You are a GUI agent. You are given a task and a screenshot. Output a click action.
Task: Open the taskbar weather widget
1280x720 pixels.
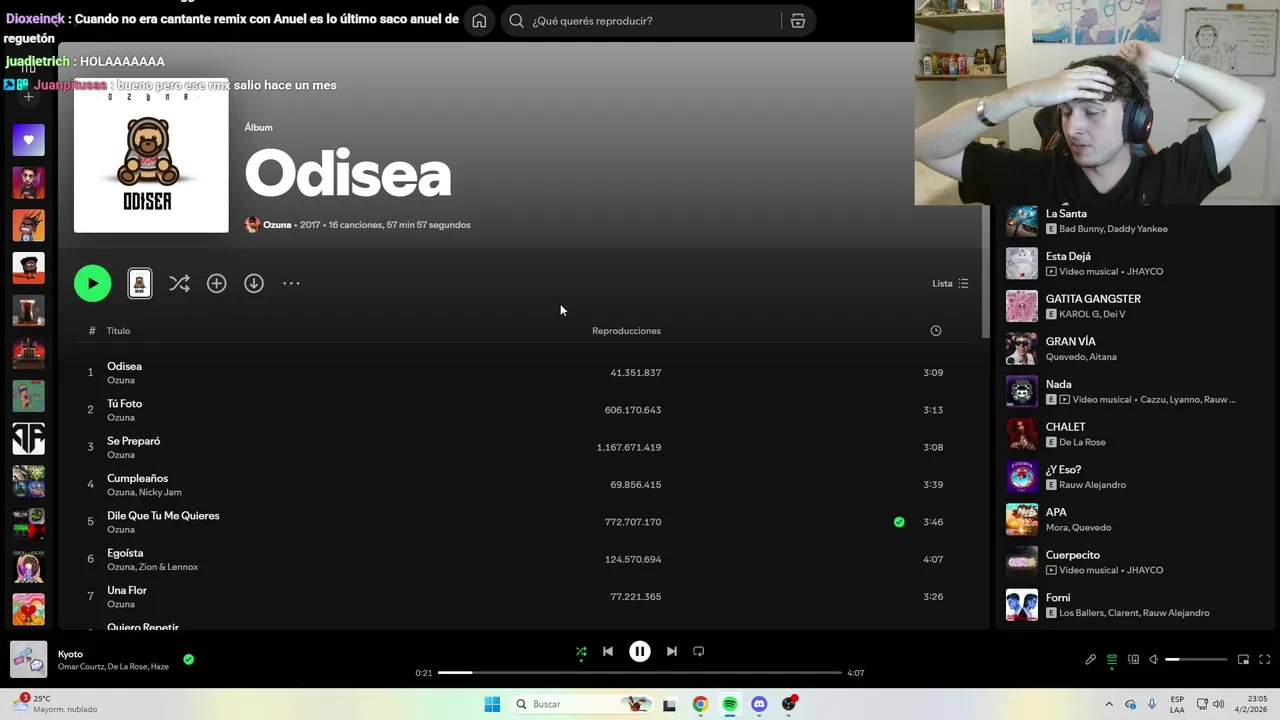pos(55,704)
